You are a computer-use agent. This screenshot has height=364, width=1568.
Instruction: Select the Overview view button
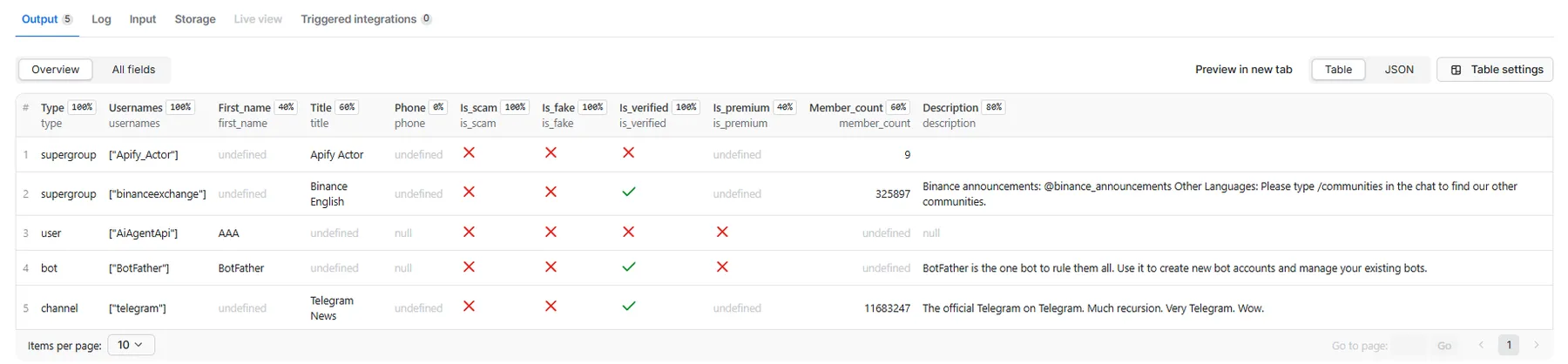pos(55,70)
